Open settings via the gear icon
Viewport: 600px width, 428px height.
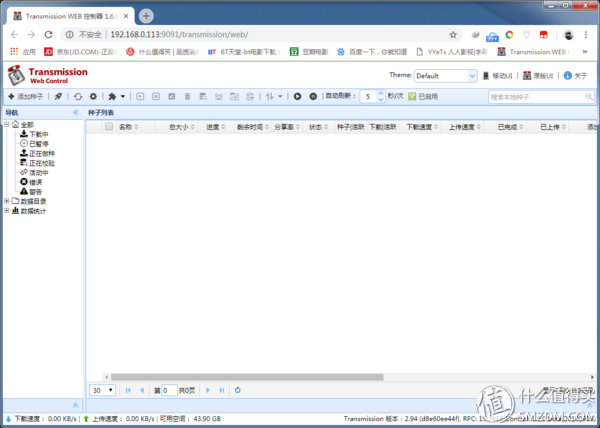pyautogui.click(x=93, y=96)
